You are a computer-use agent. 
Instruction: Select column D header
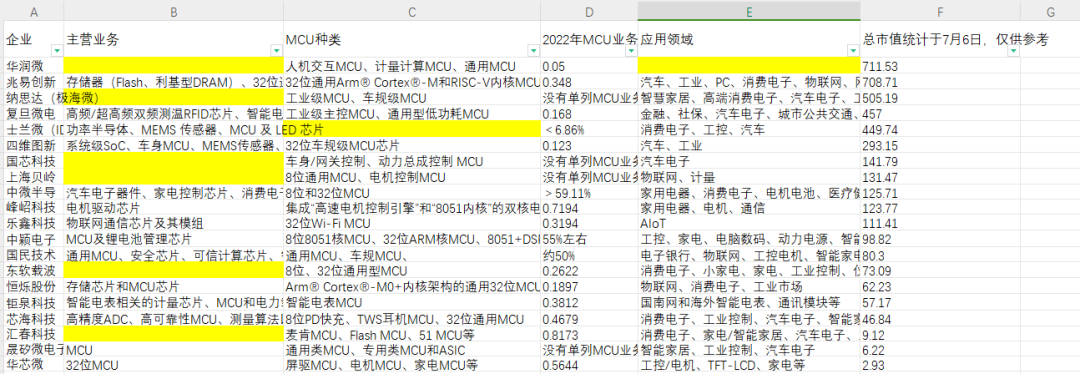589,12
